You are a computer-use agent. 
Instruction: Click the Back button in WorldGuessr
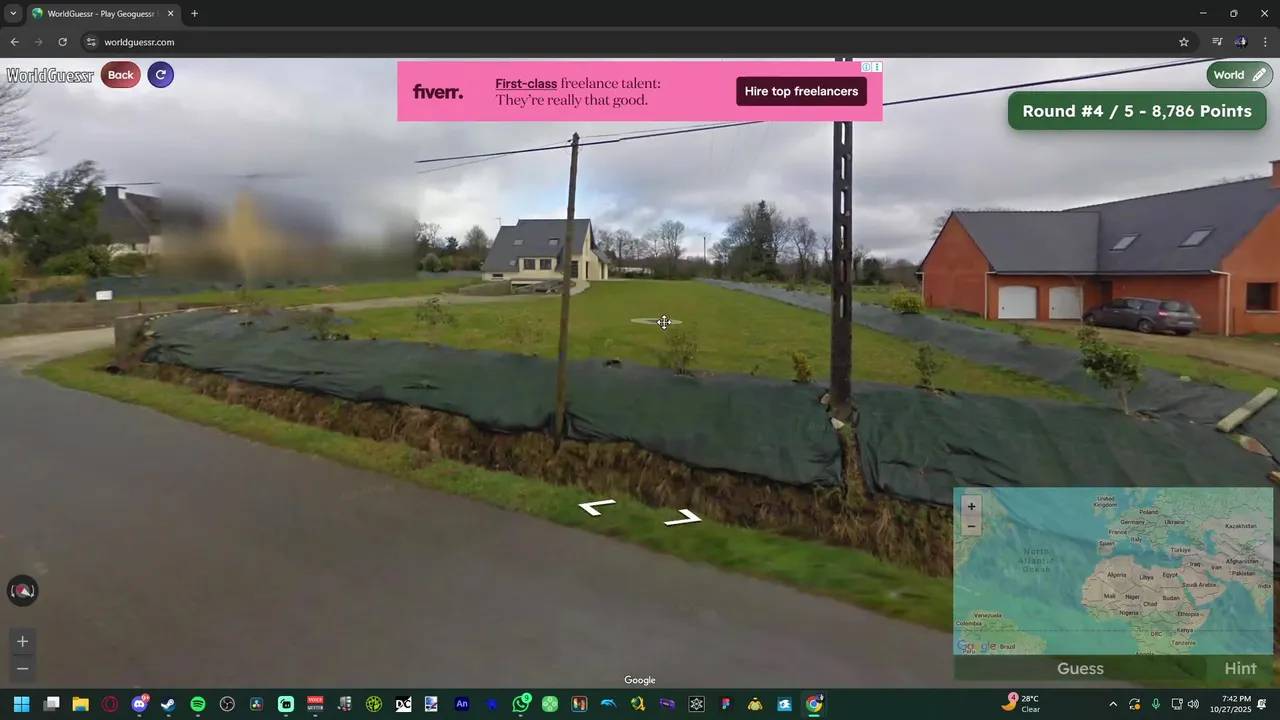(x=120, y=75)
